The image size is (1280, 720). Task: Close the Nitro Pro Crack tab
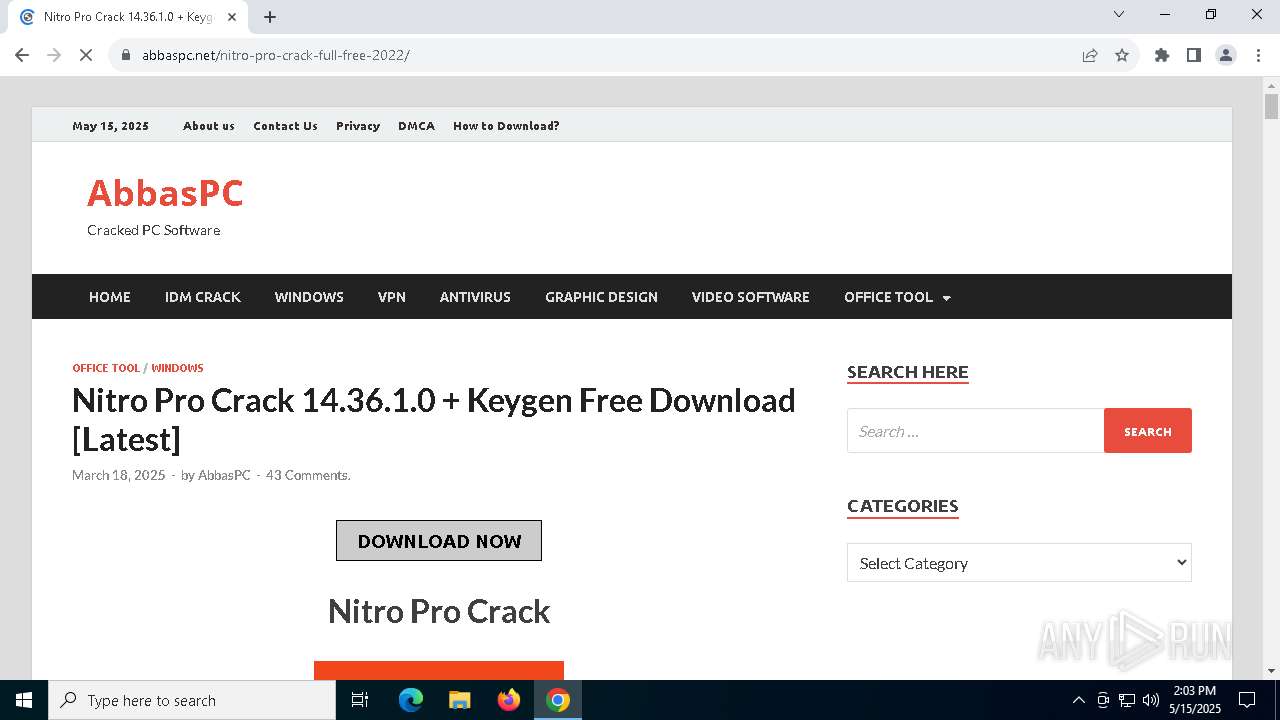point(233,17)
